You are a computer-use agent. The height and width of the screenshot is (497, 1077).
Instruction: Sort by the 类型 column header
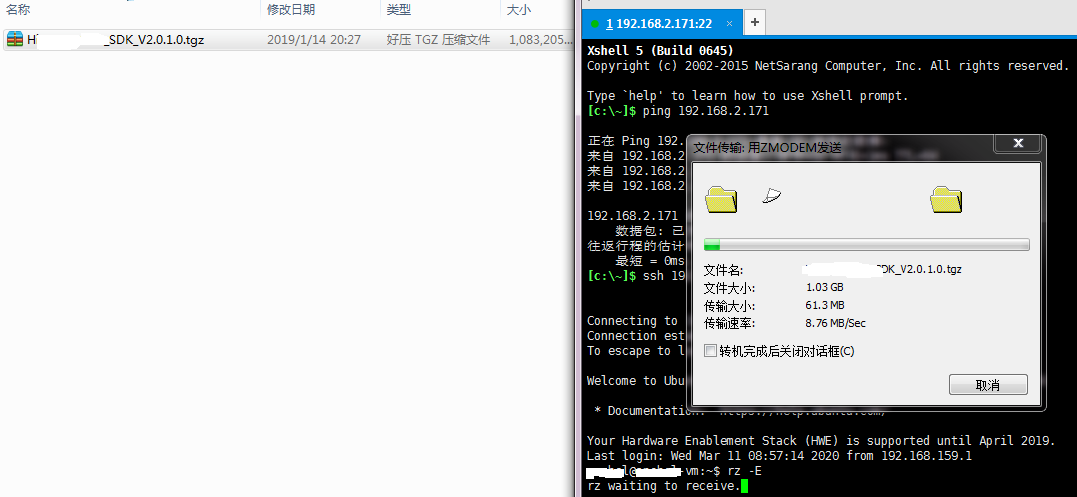398,10
